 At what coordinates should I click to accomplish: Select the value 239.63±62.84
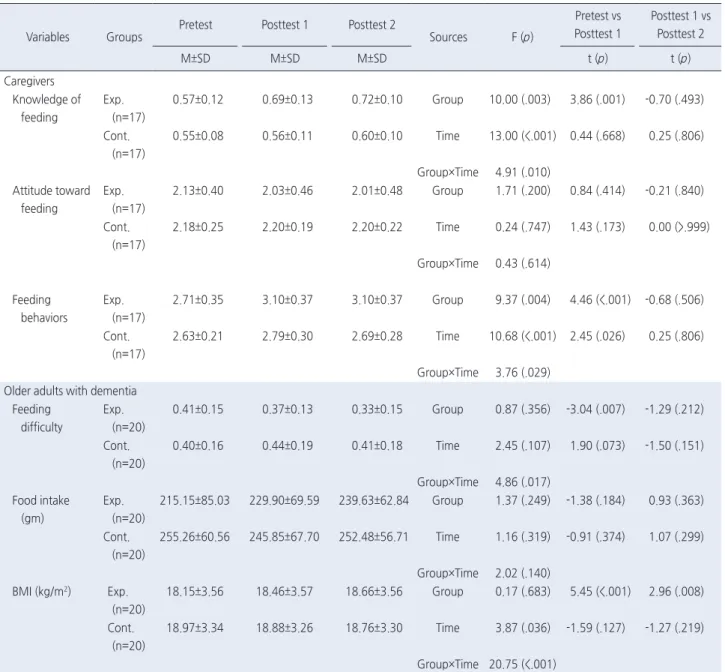[x=374, y=500]
